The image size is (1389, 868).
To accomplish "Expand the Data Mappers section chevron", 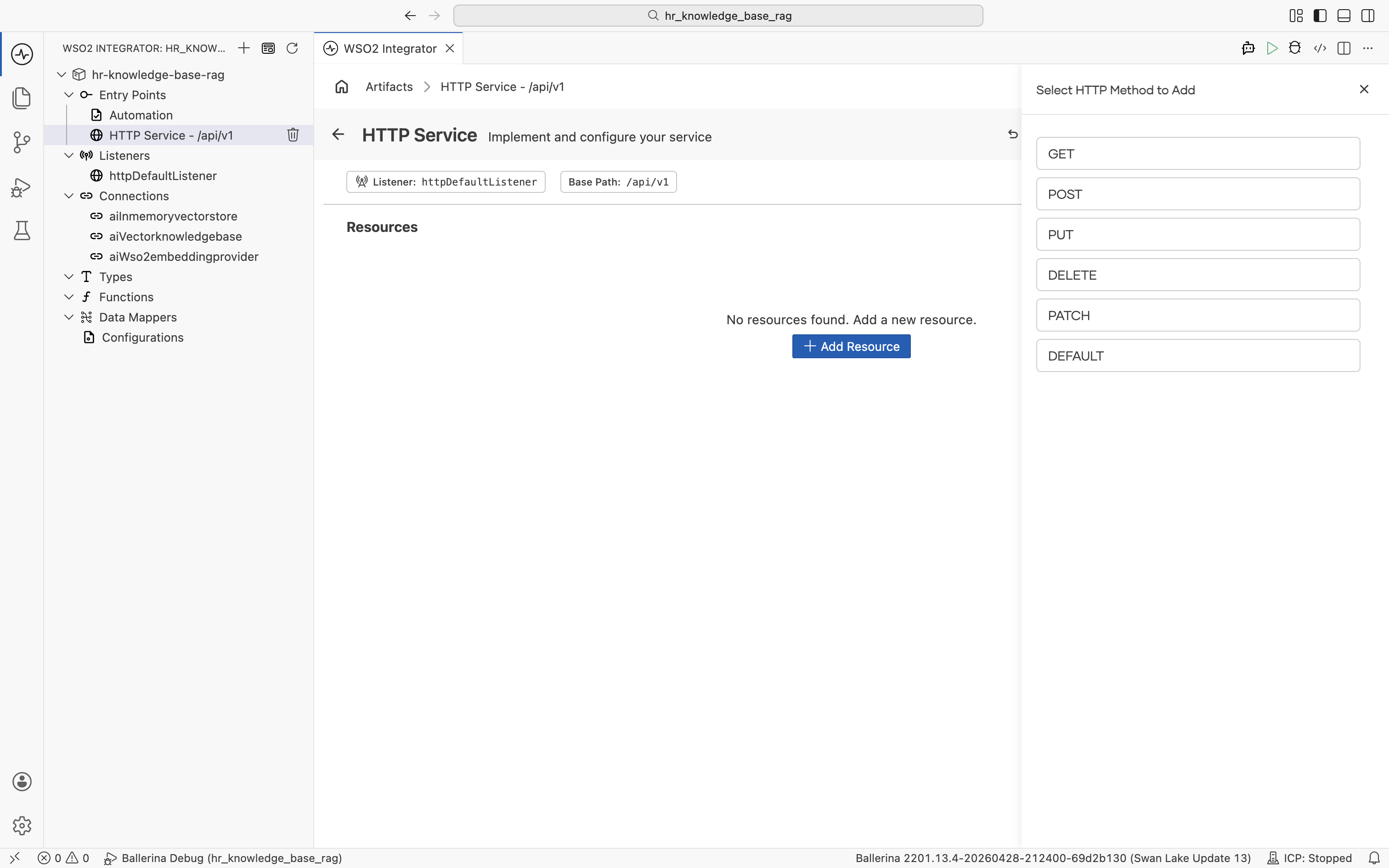I will [x=69, y=317].
